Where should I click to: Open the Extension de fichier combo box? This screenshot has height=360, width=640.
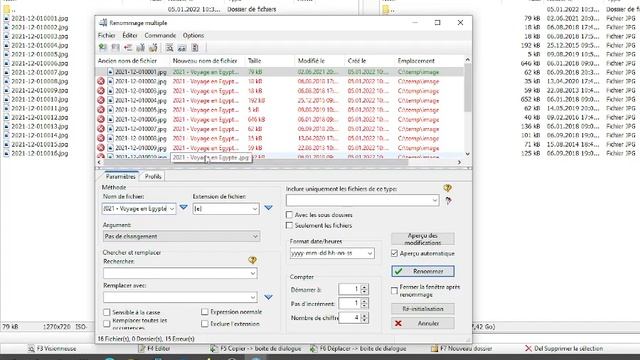tap(255, 209)
